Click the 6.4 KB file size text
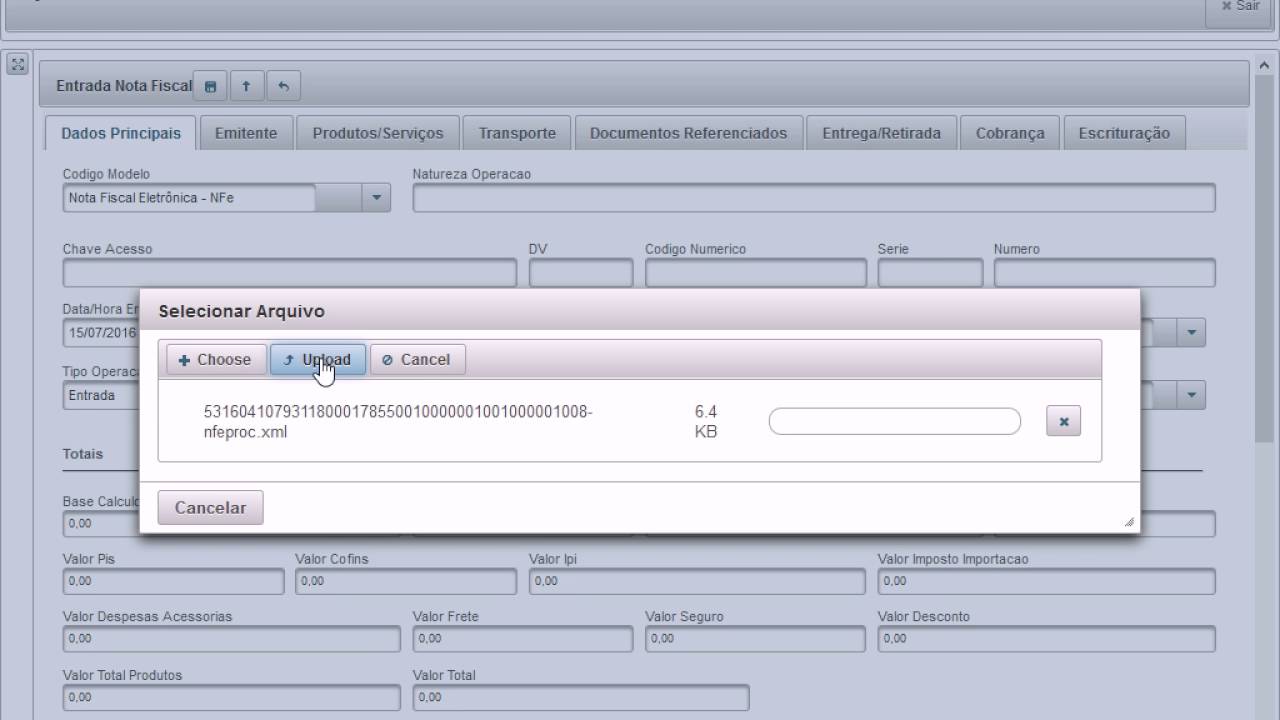The height and width of the screenshot is (720, 1280). [706, 422]
